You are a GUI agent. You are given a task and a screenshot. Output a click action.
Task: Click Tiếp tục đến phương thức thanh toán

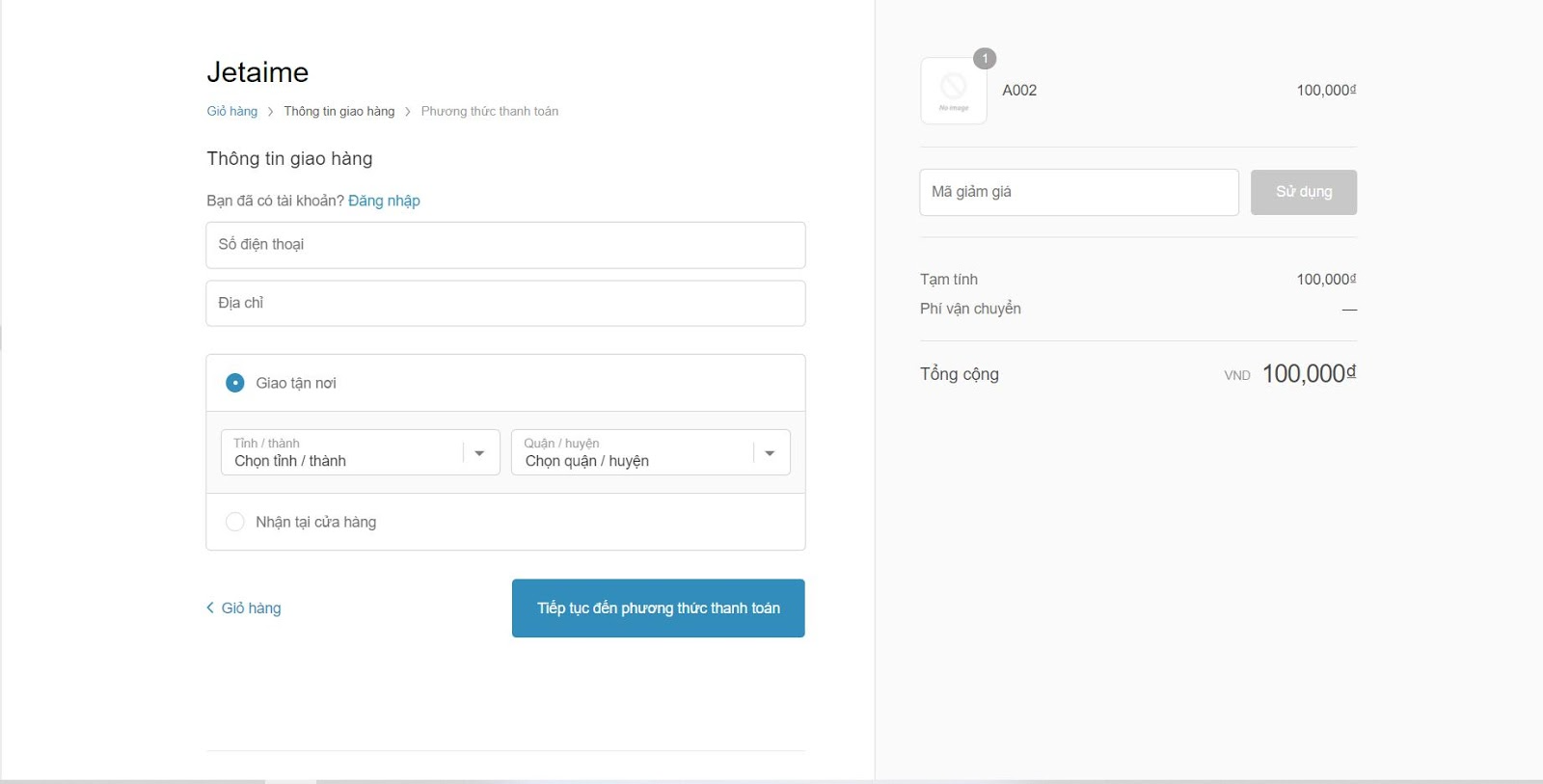point(659,608)
